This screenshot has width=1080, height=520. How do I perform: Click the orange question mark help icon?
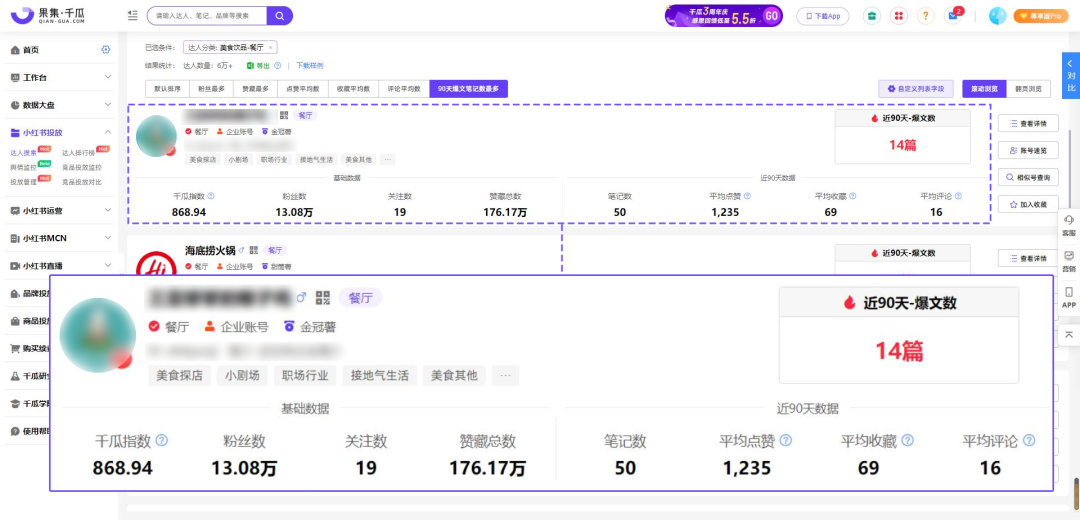click(925, 16)
